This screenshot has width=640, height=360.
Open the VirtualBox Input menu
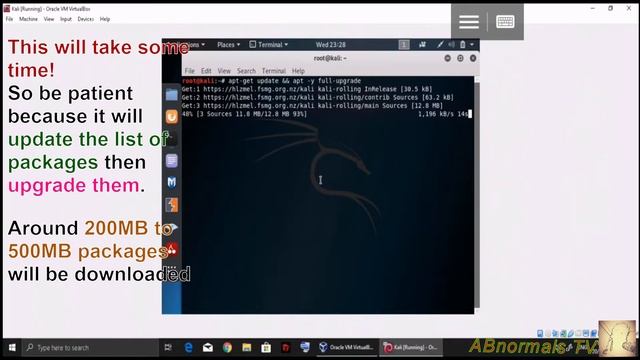[x=66, y=19]
